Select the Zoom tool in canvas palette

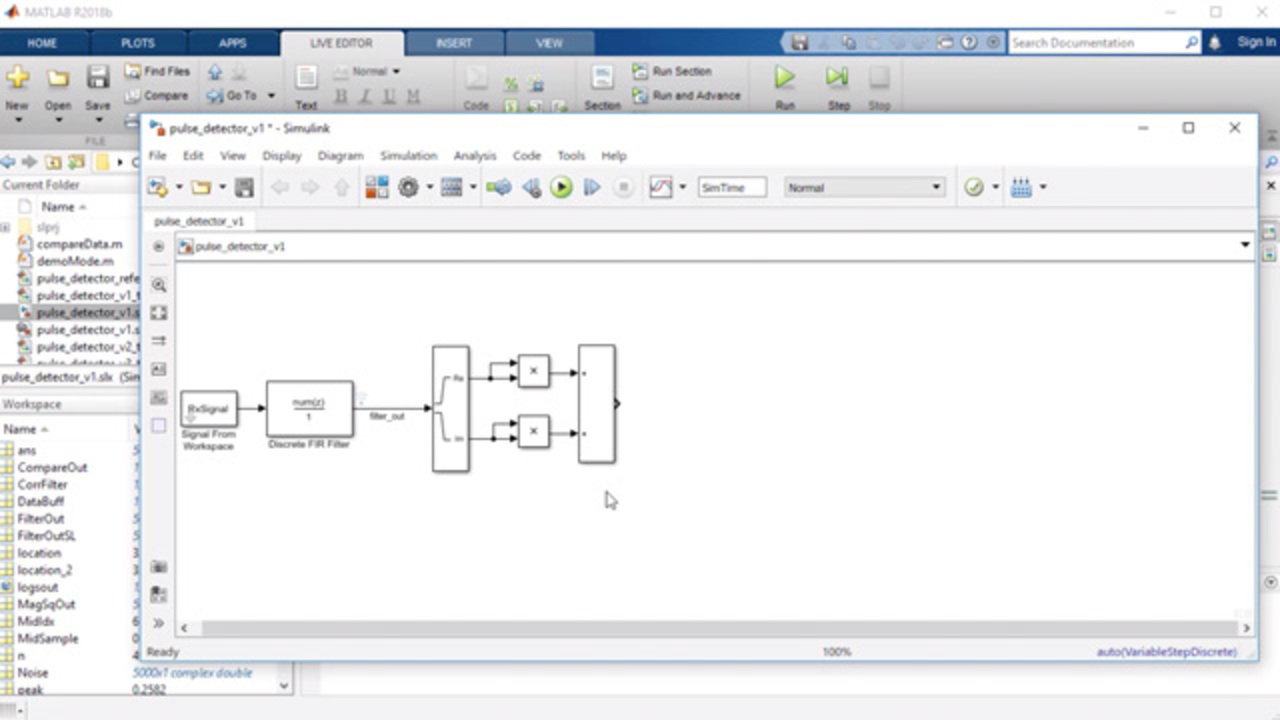click(159, 285)
